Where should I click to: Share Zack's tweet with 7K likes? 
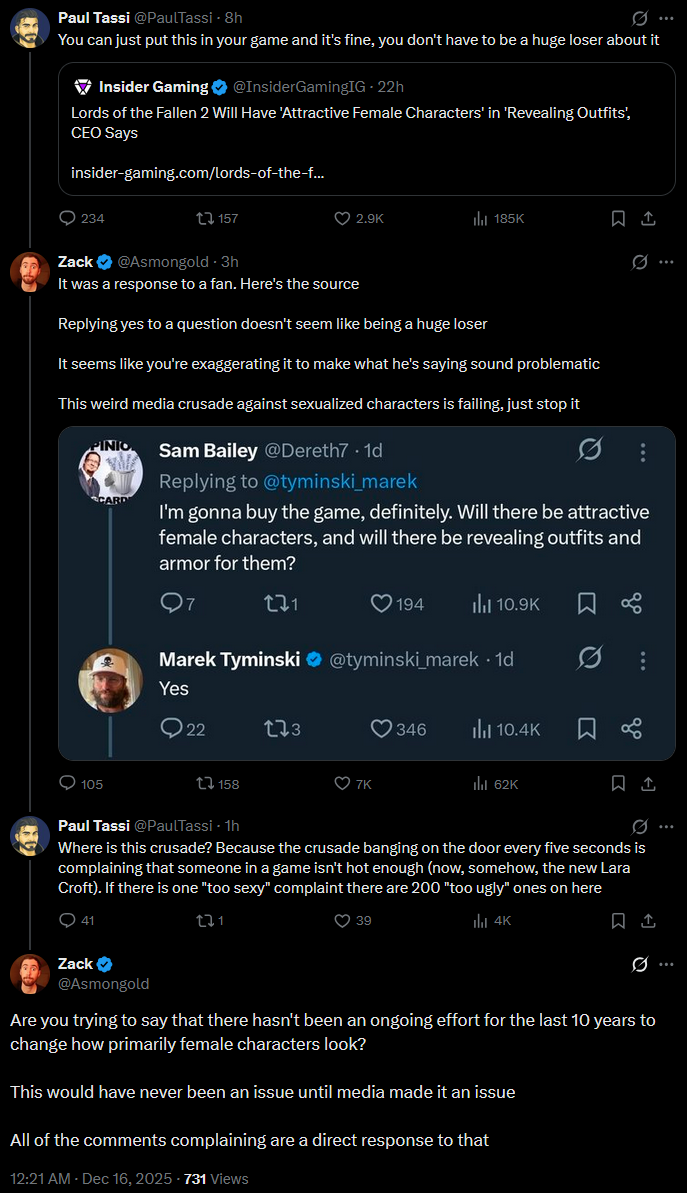[x=648, y=783]
